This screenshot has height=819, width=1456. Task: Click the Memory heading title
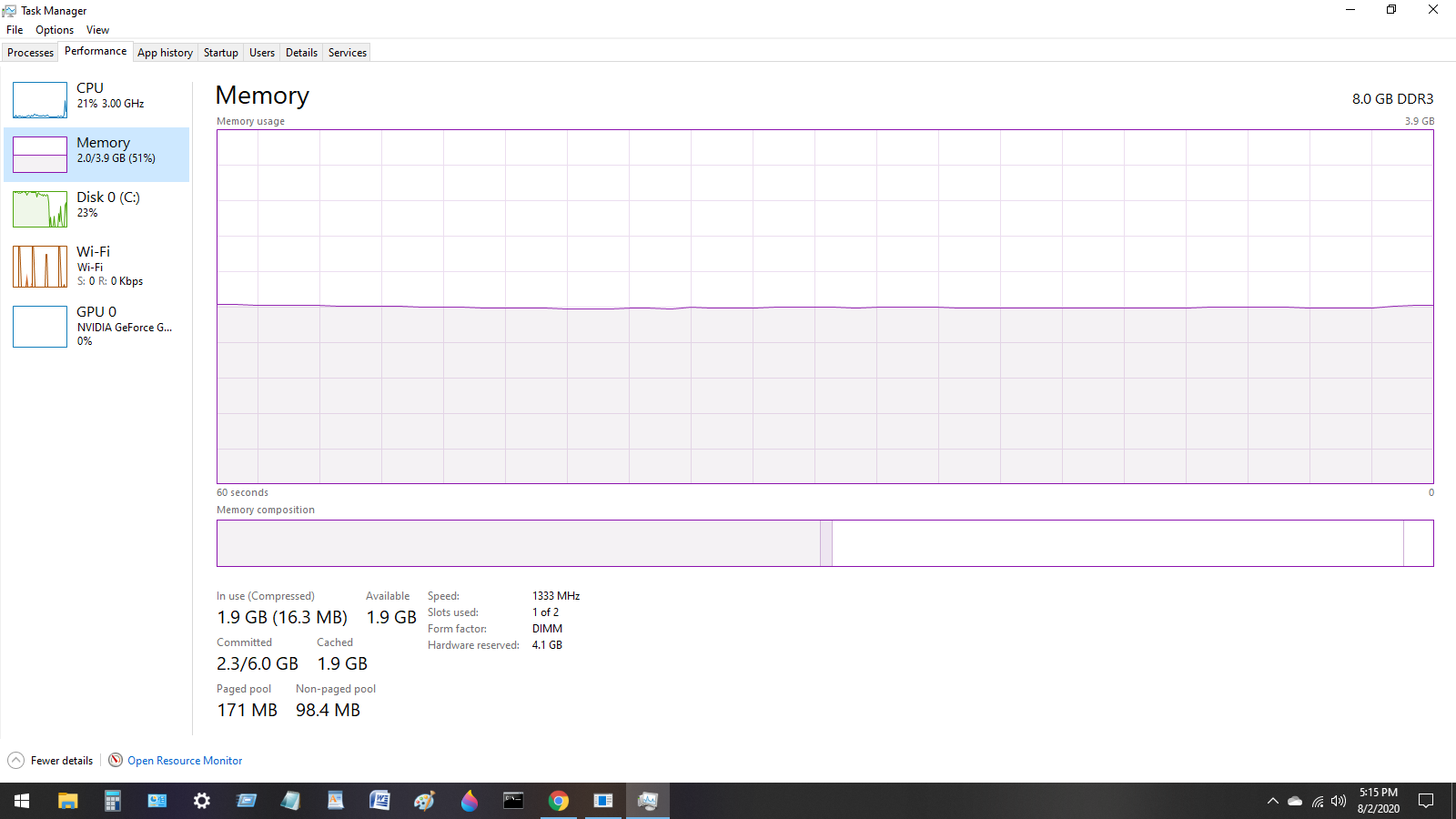[x=262, y=95]
